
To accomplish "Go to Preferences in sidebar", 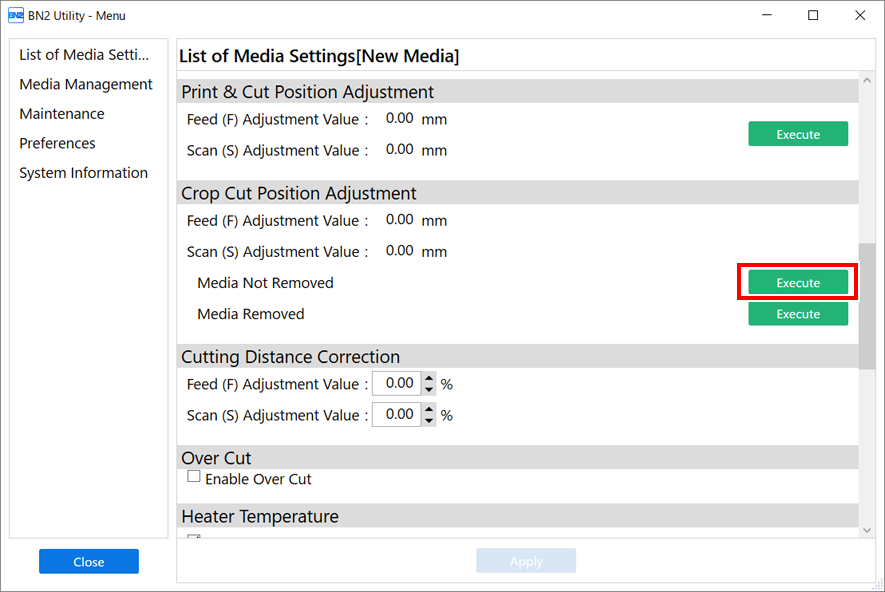I will coord(57,143).
